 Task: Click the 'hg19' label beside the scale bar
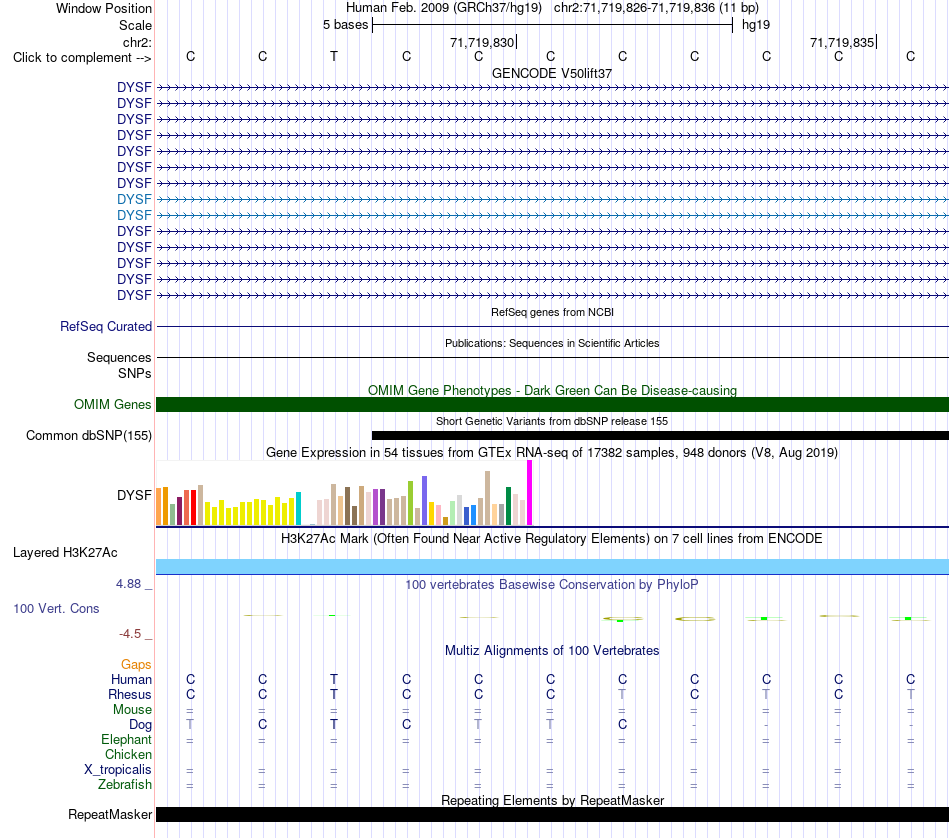coord(756,25)
